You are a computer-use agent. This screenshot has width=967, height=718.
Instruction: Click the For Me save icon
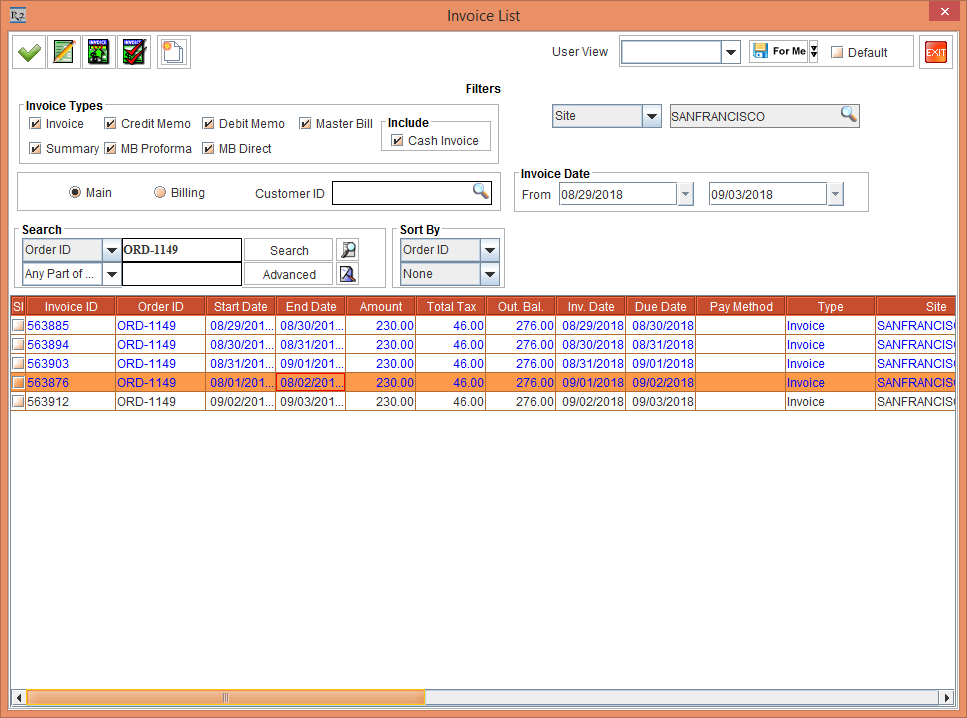click(x=760, y=52)
